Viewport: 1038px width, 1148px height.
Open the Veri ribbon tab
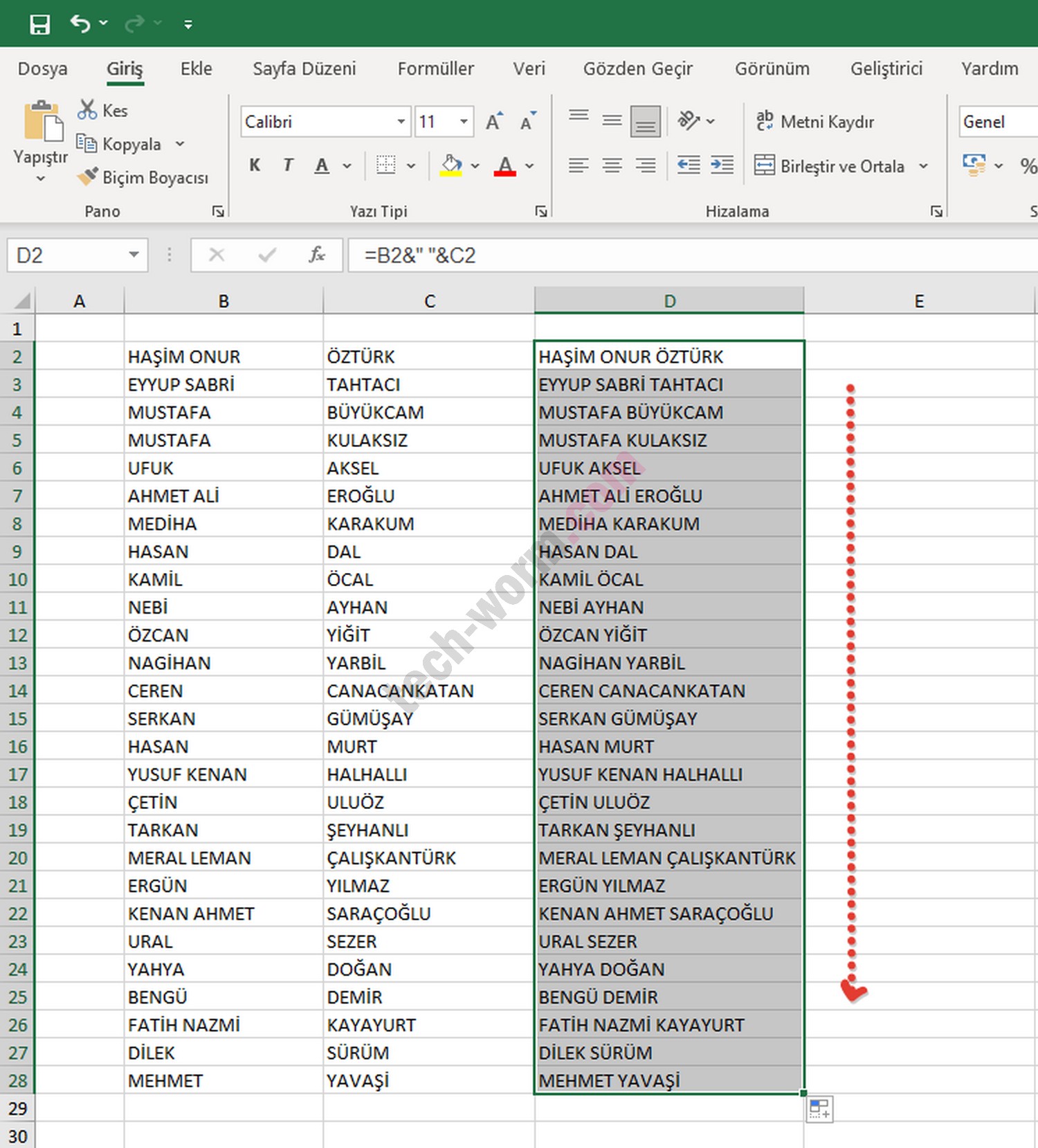[529, 69]
